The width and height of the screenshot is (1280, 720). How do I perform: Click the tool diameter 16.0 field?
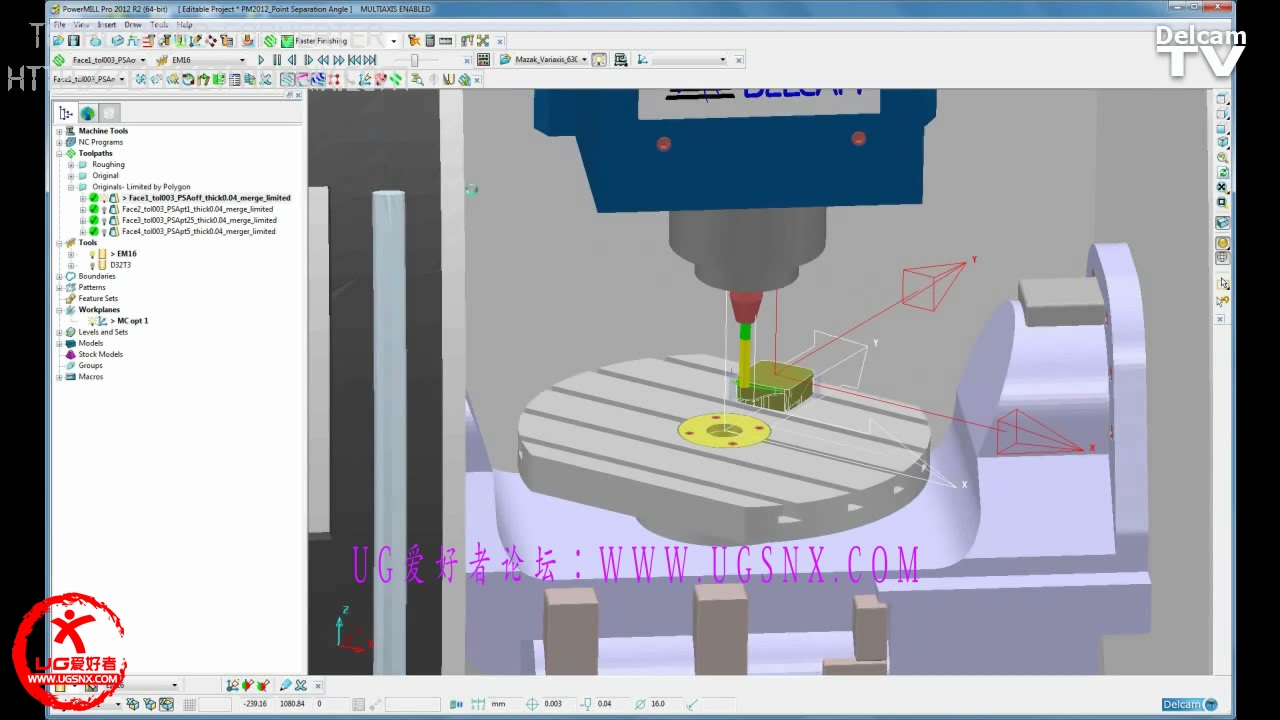point(664,704)
